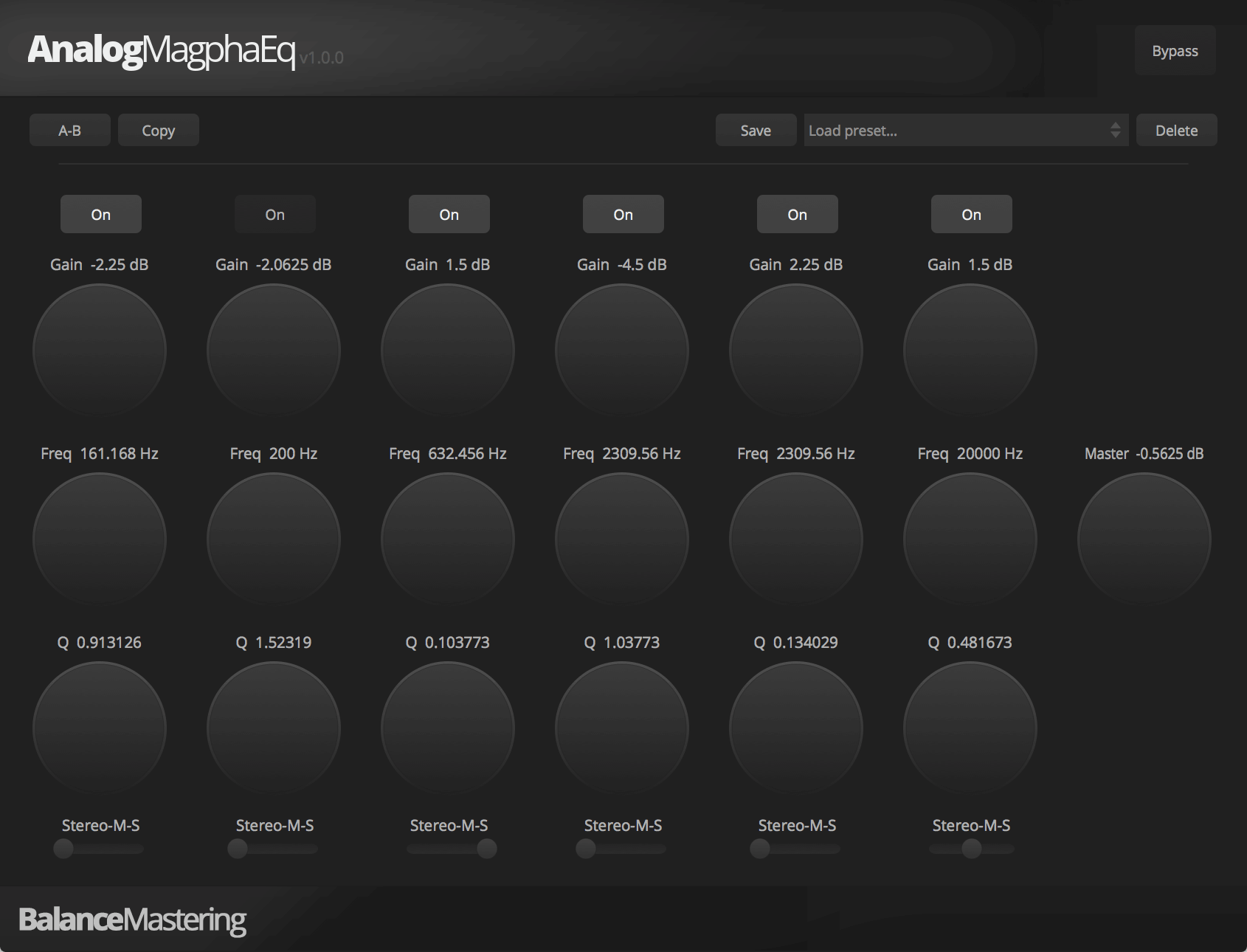Image resolution: width=1247 pixels, height=952 pixels.
Task: Click the Gain knob above Freq 20000 Hz
Action: point(970,351)
